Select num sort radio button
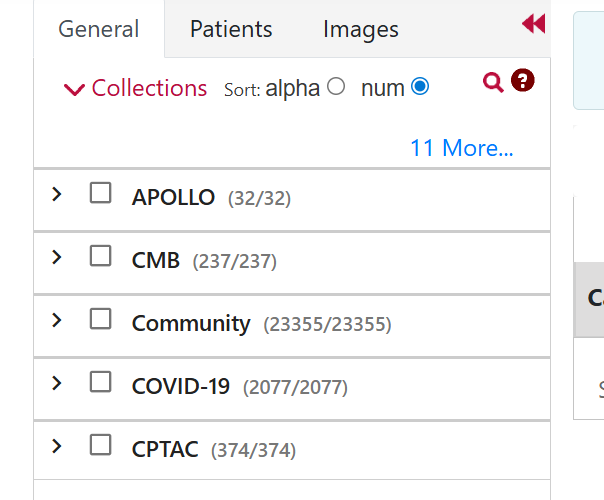Image resolution: width=604 pixels, height=500 pixels. pyautogui.click(x=420, y=86)
